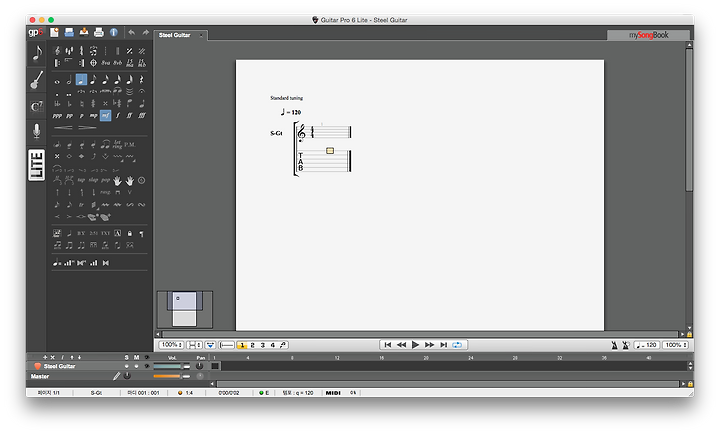Open the zoom 100% dropdown below the score
Viewport: 720px width, 434px height.
(172, 345)
